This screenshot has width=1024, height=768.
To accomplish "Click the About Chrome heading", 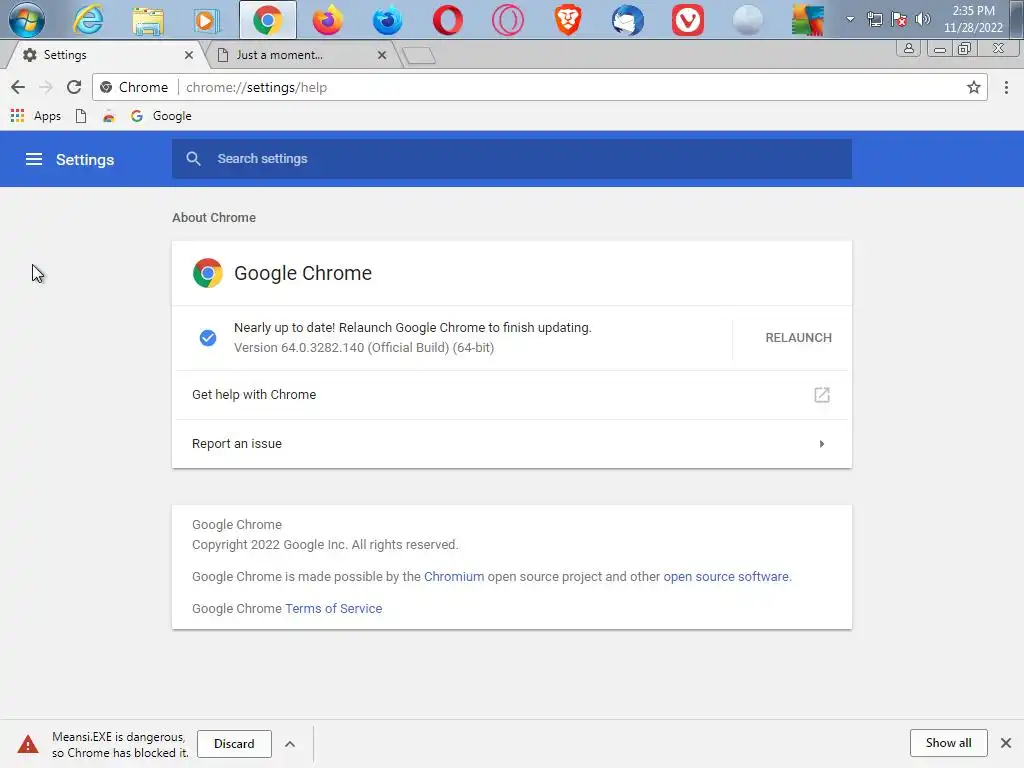I will [214, 217].
